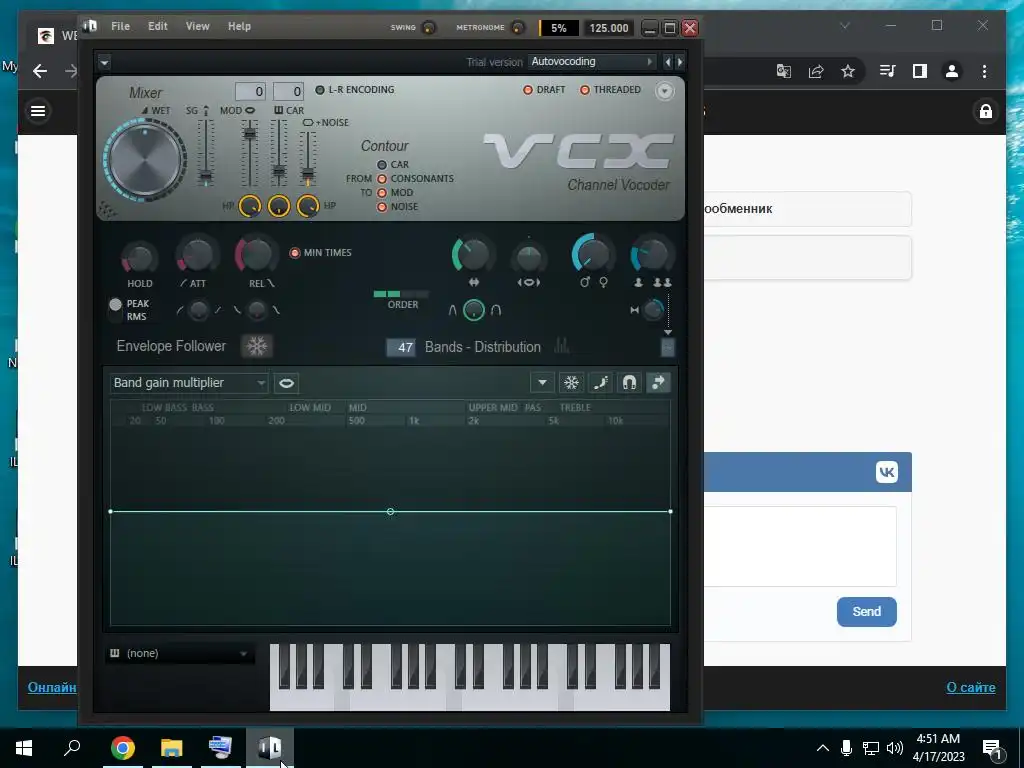
Task: Click the translate icon in browser address bar
Action: pos(784,71)
